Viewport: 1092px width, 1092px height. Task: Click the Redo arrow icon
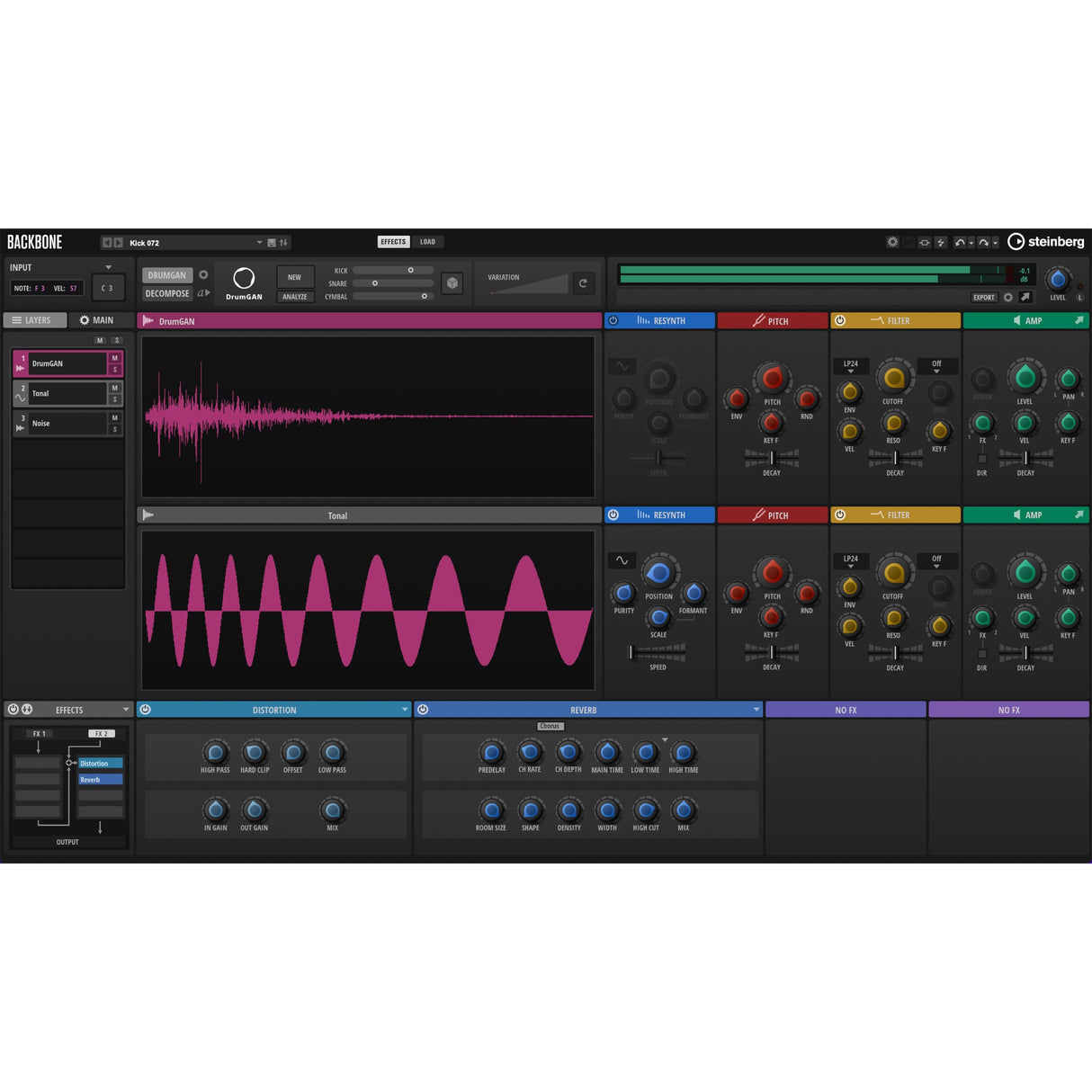click(983, 242)
